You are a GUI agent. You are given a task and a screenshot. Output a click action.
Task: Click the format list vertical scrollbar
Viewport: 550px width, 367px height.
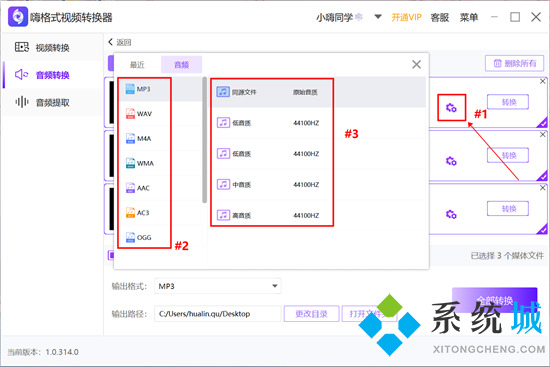pos(204,140)
